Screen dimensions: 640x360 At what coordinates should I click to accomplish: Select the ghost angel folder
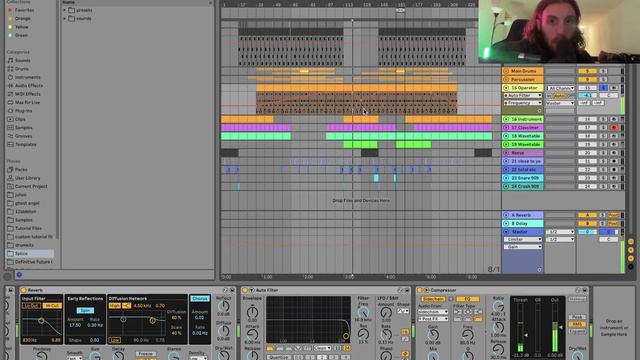[27, 203]
